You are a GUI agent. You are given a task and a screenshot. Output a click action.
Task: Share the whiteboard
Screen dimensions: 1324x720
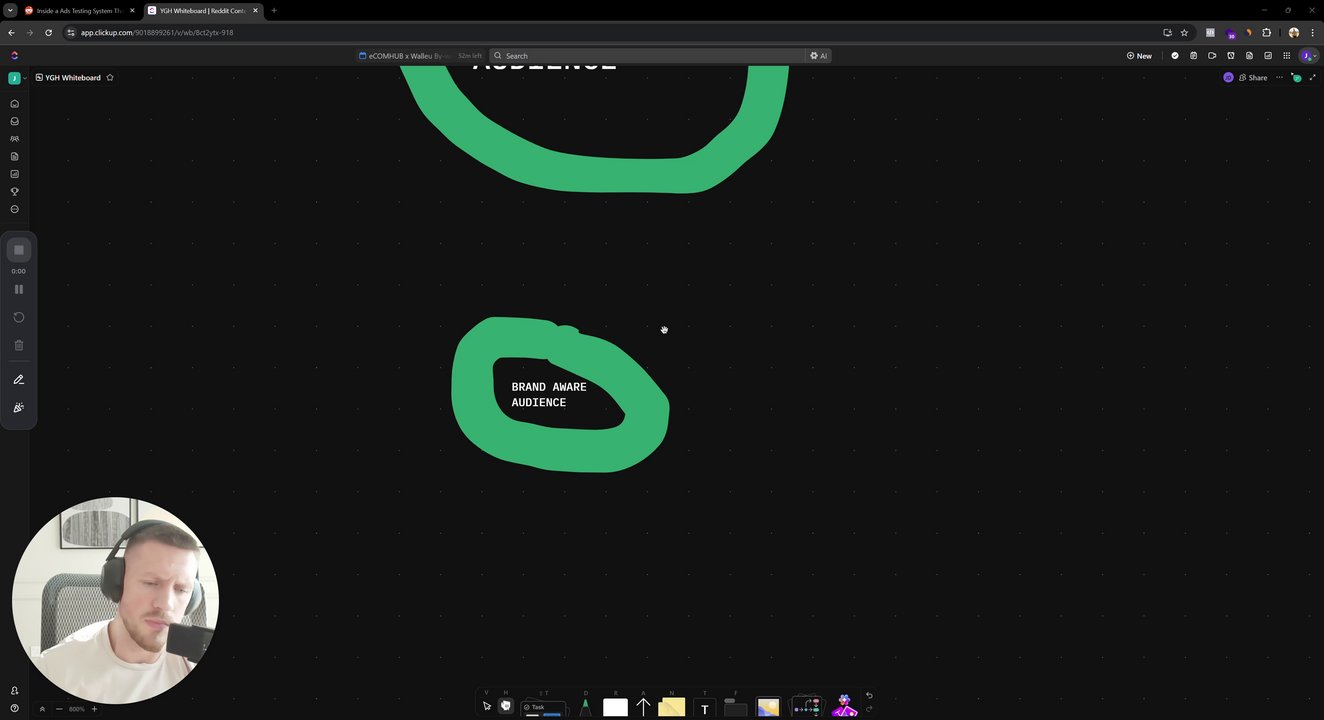pyautogui.click(x=1253, y=78)
